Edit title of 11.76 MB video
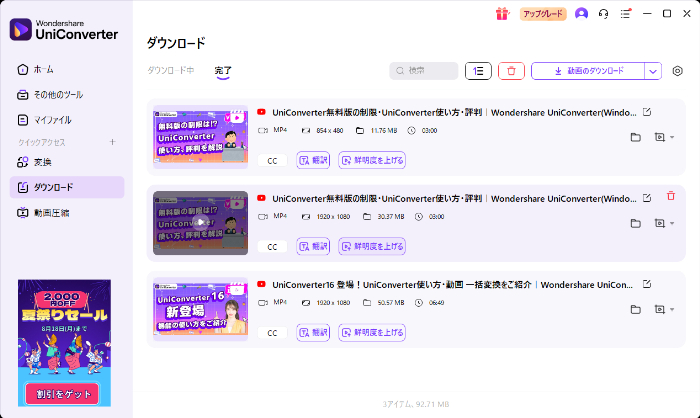The width and height of the screenshot is (700, 418). (647, 112)
